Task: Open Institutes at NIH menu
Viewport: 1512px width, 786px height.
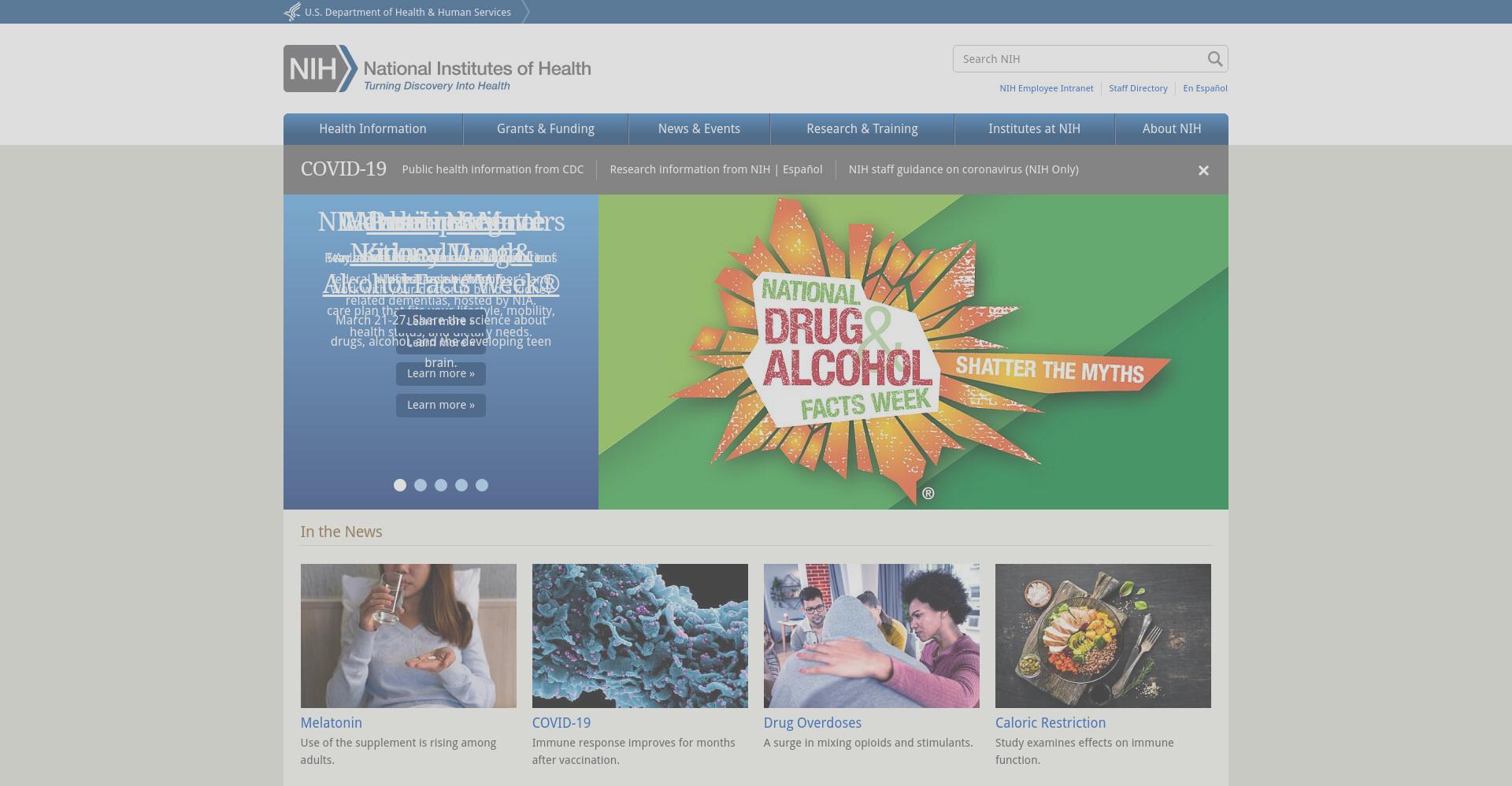Action: [1035, 129]
